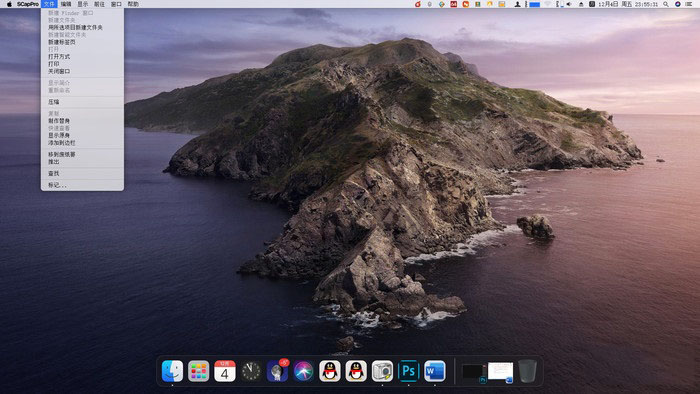This screenshot has height=394, width=700.
Task: Click the Clock icon in the Dock
Action: point(251,371)
